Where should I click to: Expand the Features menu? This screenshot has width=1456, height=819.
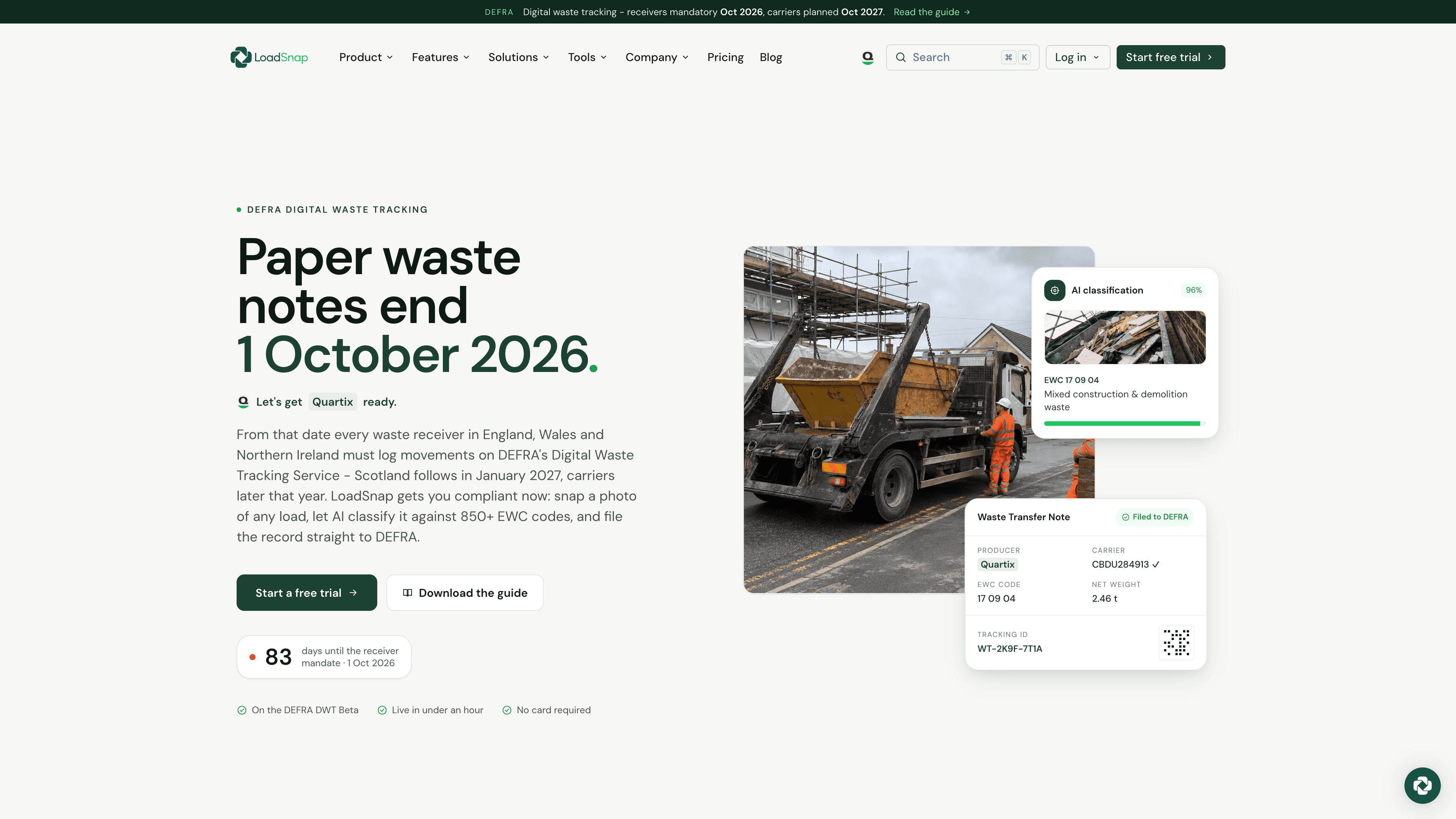pos(440,57)
